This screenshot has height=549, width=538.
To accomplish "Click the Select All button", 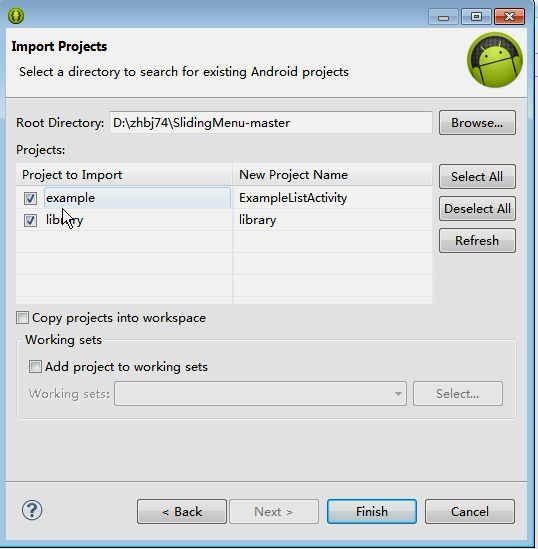I will [477, 176].
